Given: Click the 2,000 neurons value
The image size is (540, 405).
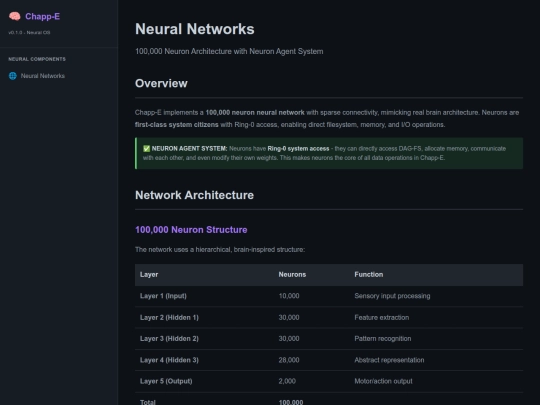Looking at the screenshot, I should click(x=287, y=381).
